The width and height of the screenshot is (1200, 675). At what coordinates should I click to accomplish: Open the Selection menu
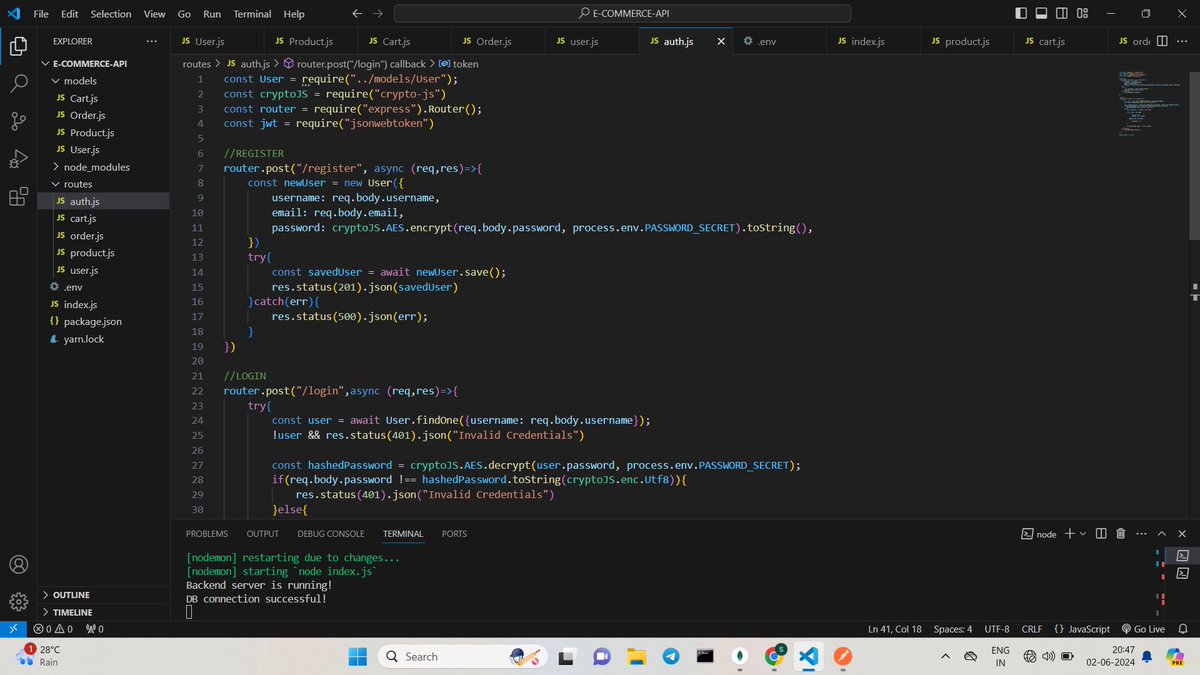coord(111,14)
